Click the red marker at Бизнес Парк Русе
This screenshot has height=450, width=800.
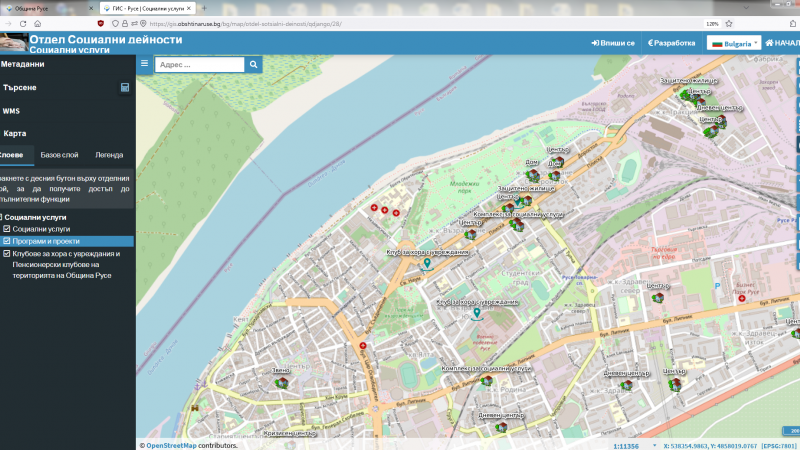pyautogui.click(x=742, y=298)
